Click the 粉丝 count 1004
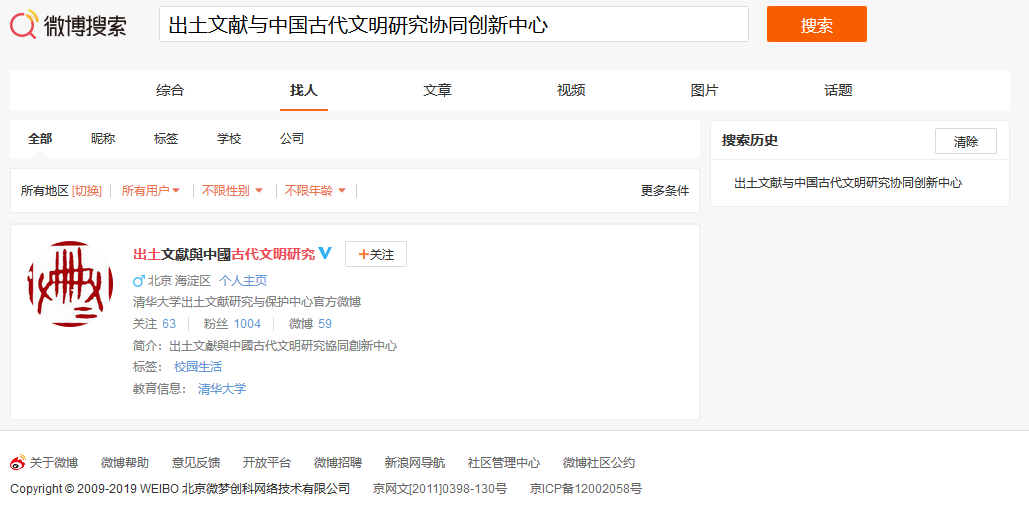The width and height of the screenshot is (1029, 513). [x=247, y=323]
